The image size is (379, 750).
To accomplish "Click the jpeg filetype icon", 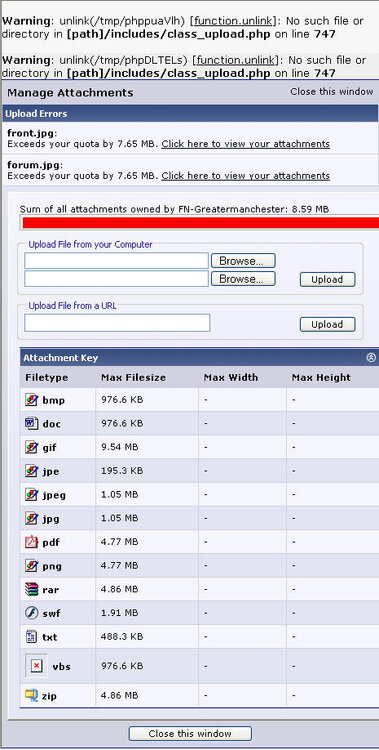I will coord(31,495).
